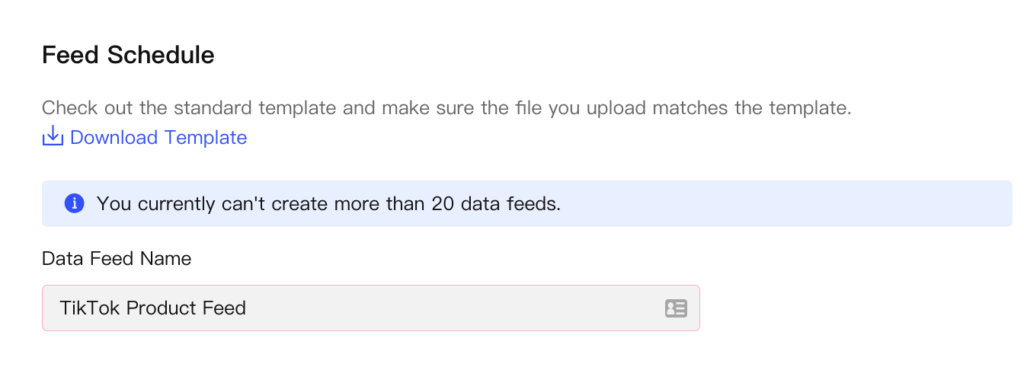
Task: Click the word Template in the blue link
Action: coord(205,138)
